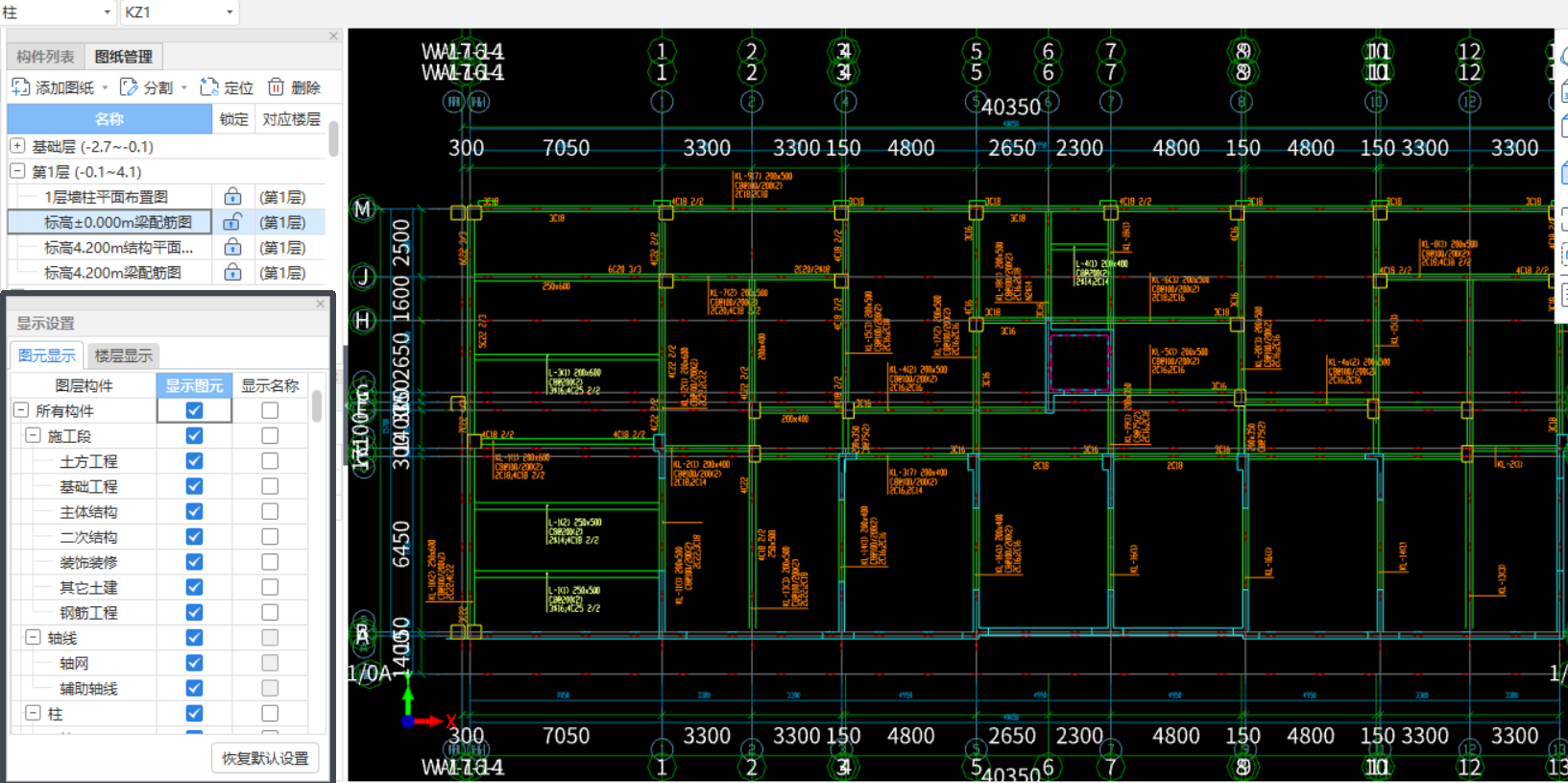This screenshot has width=1568, height=783.
Task: Toggle lock for 标高4.200m梁配筋图
Action: [x=232, y=273]
